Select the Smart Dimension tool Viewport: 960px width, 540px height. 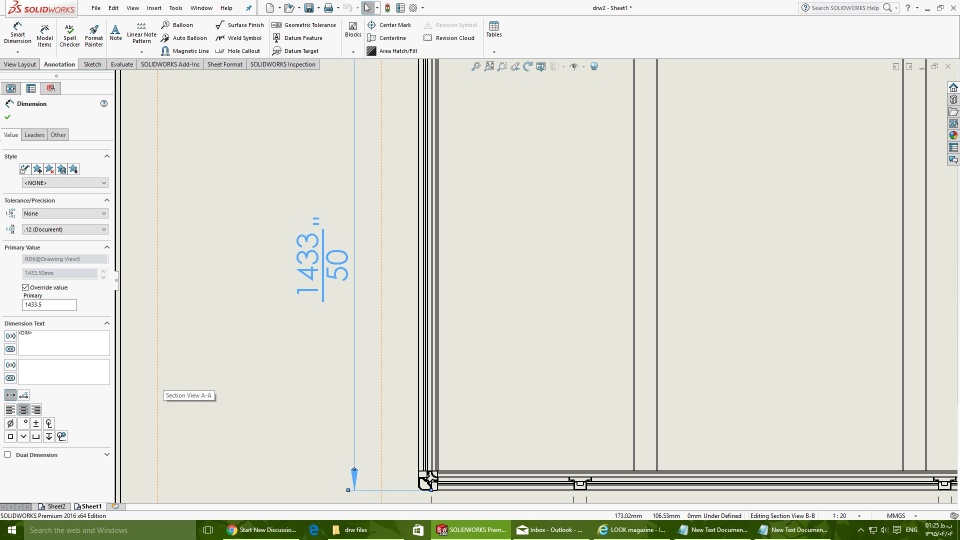pos(17,34)
